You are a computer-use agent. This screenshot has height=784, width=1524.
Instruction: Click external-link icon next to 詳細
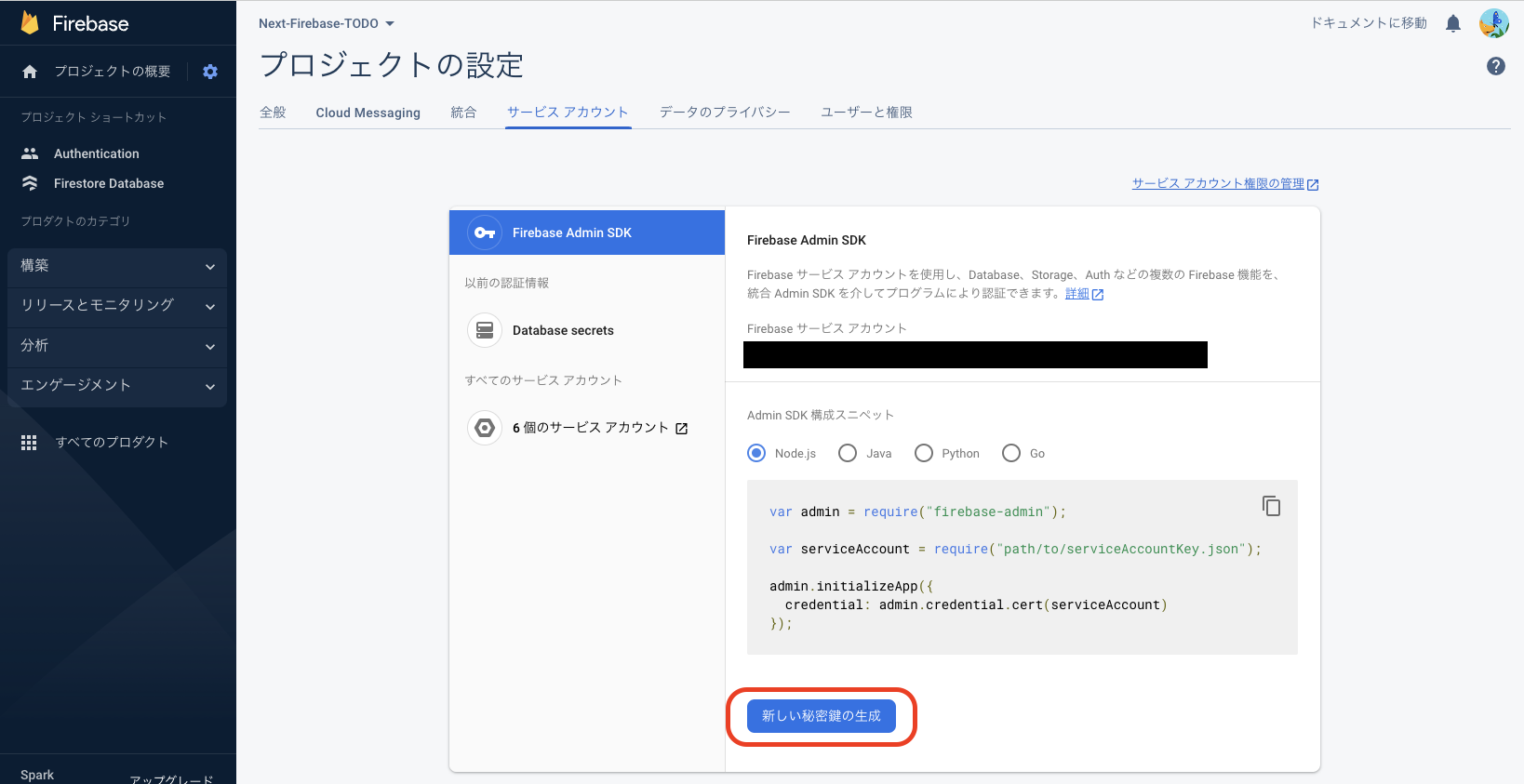pos(1098,295)
